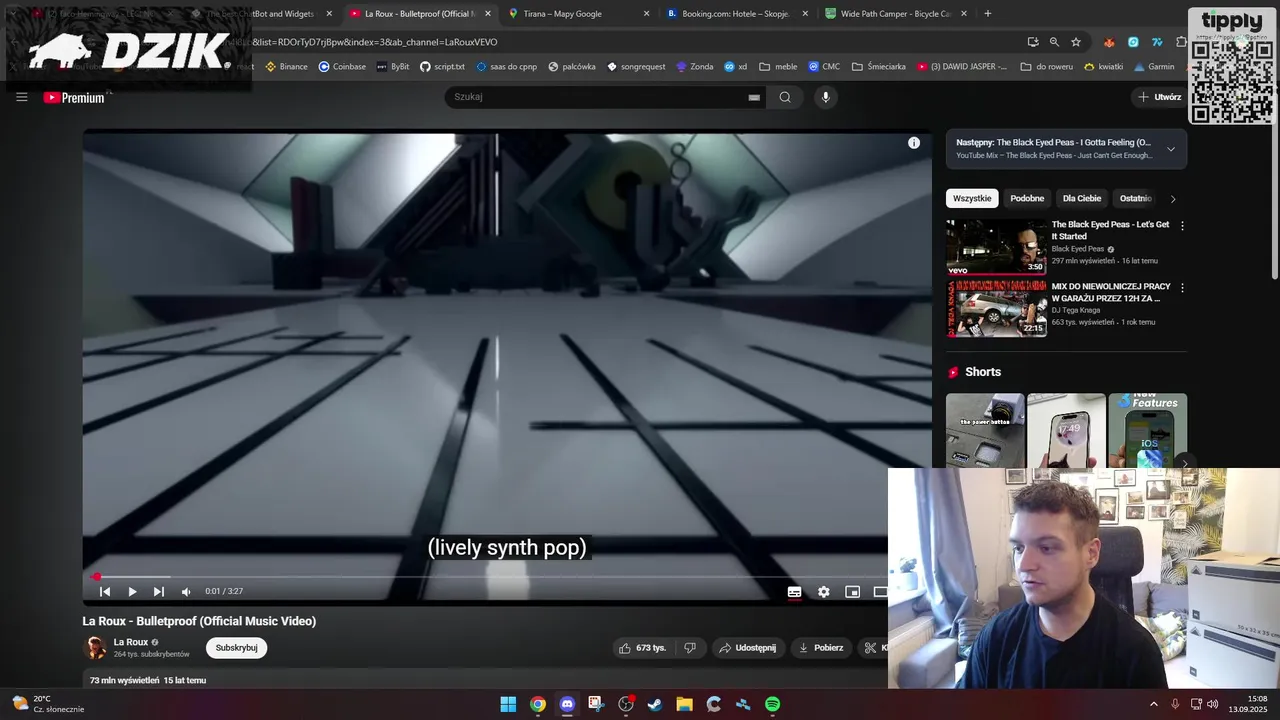This screenshot has width=1280, height=720.
Task: Show more filter chips with the arrow
Action: pyautogui.click(x=1173, y=199)
